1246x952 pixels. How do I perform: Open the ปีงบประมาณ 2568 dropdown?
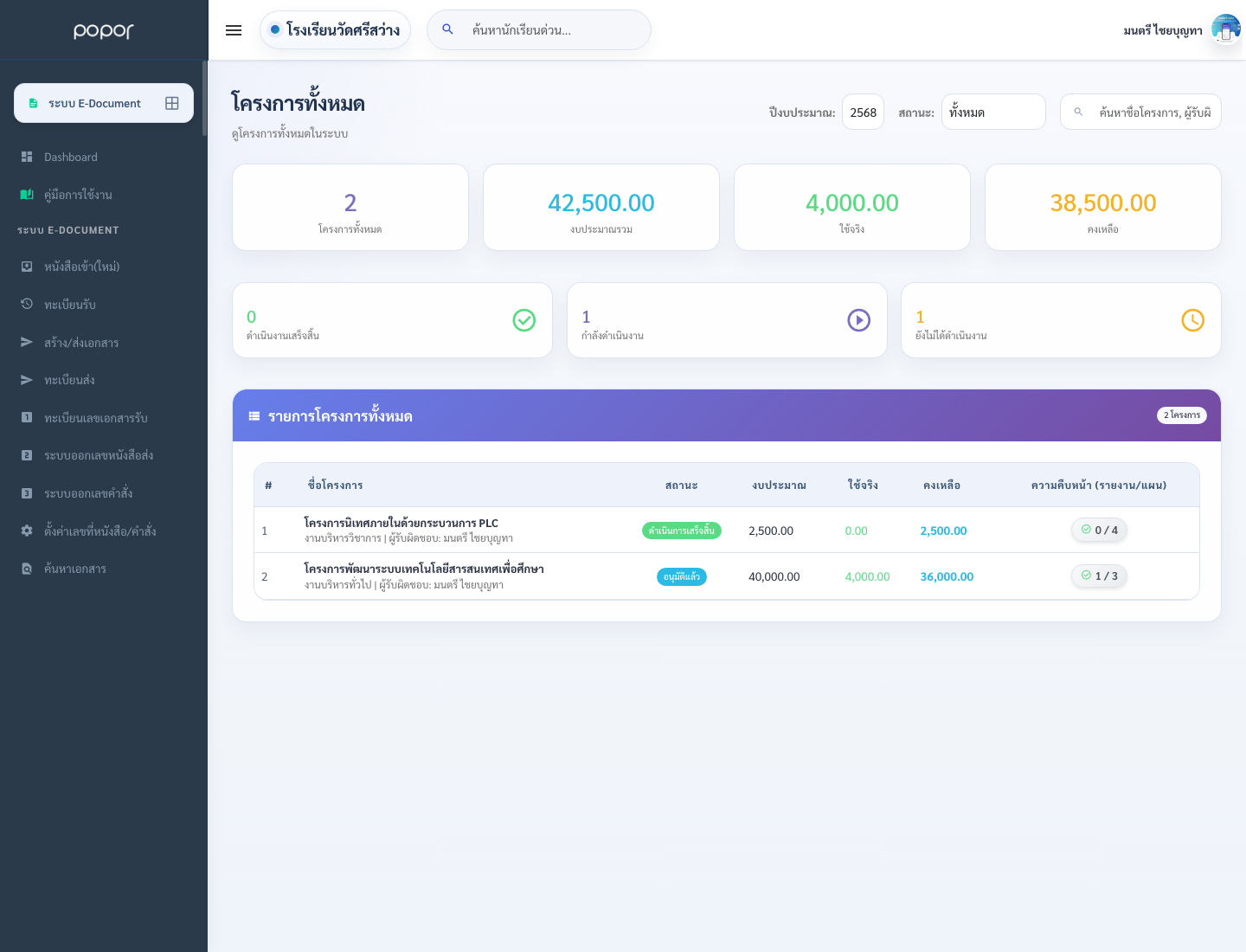coord(863,112)
